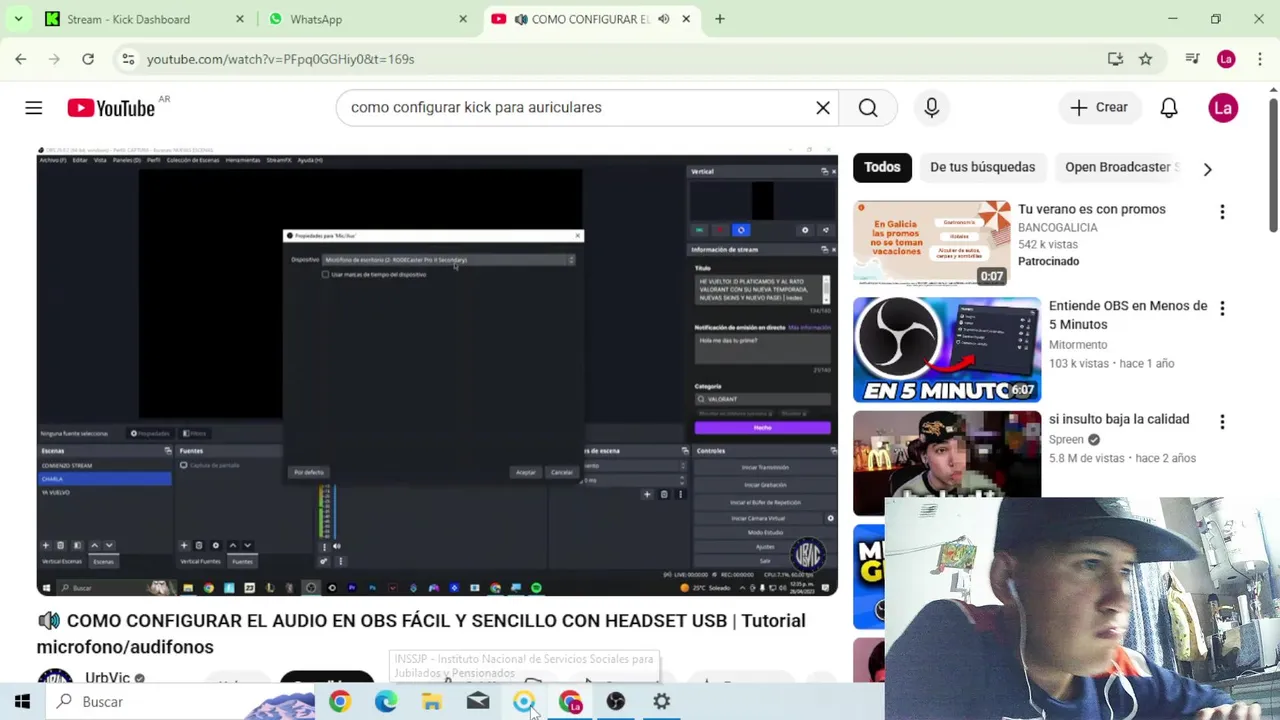The width and height of the screenshot is (1280, 720).
Task: Go back with the browser back arrow
Action: tap(21, 59)
